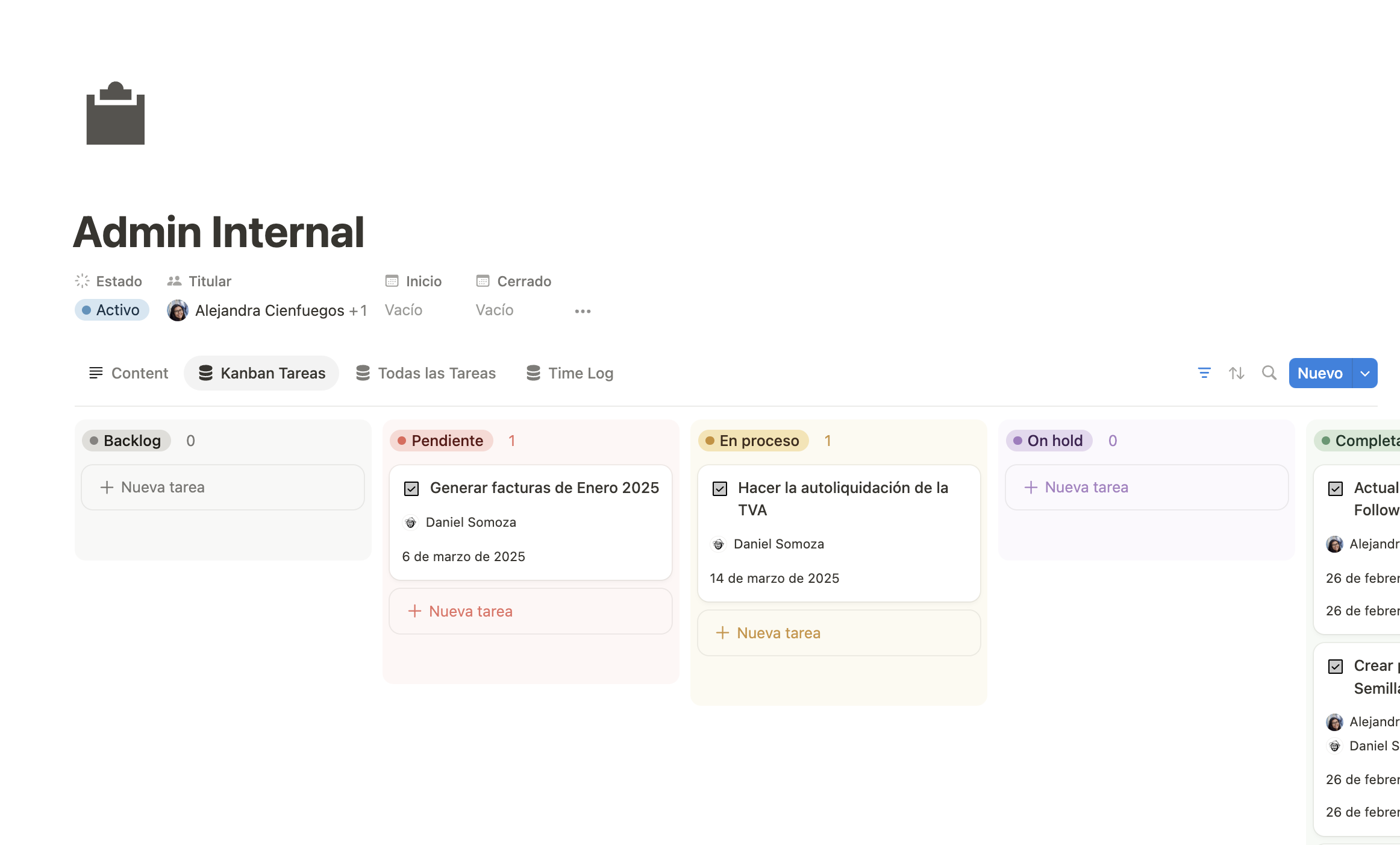Click the Titular people icon
The height and width of the screenshot is (845, 1400).
(x=174, y=281)
